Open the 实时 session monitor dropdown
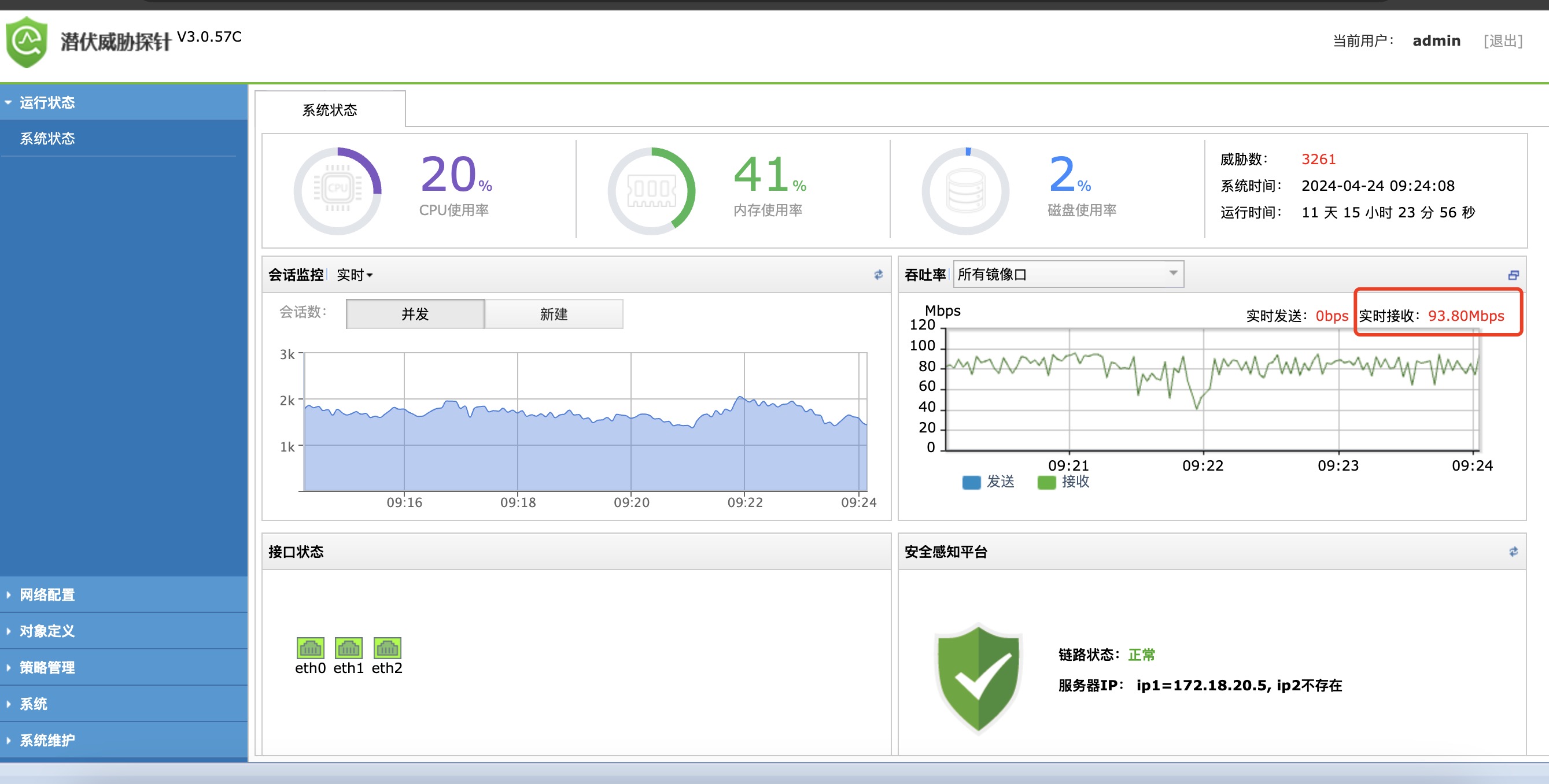 pos(354,275)
